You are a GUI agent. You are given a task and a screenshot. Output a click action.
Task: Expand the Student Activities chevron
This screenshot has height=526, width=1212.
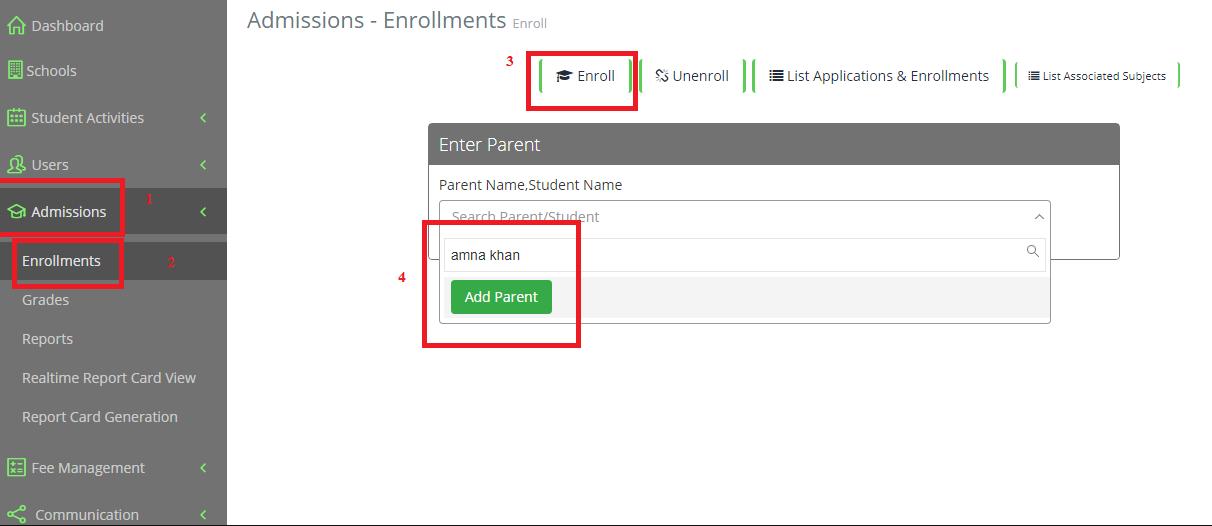203,118
